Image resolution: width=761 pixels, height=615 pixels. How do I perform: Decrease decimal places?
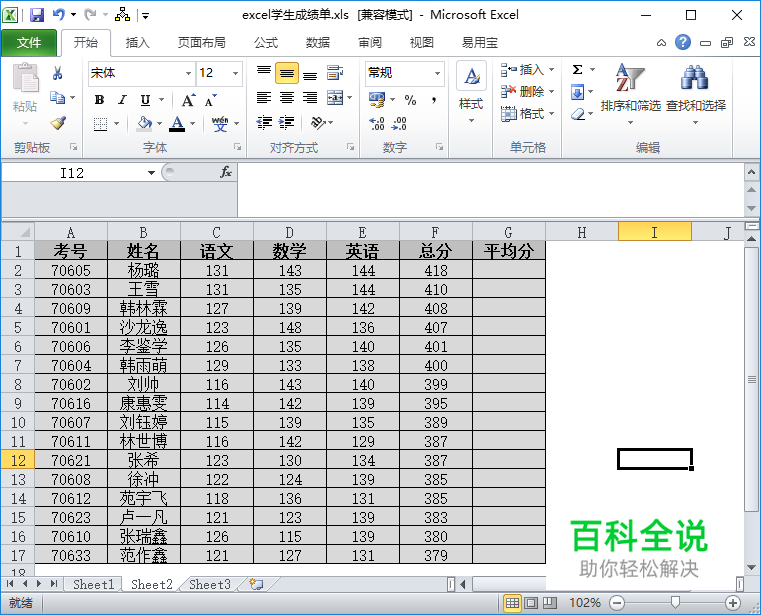[x=399, y=123]
